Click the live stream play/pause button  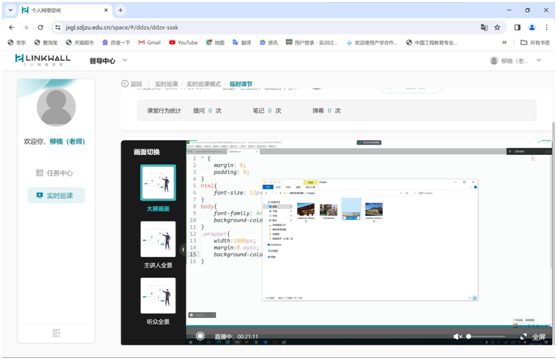(x=200, y=336)
